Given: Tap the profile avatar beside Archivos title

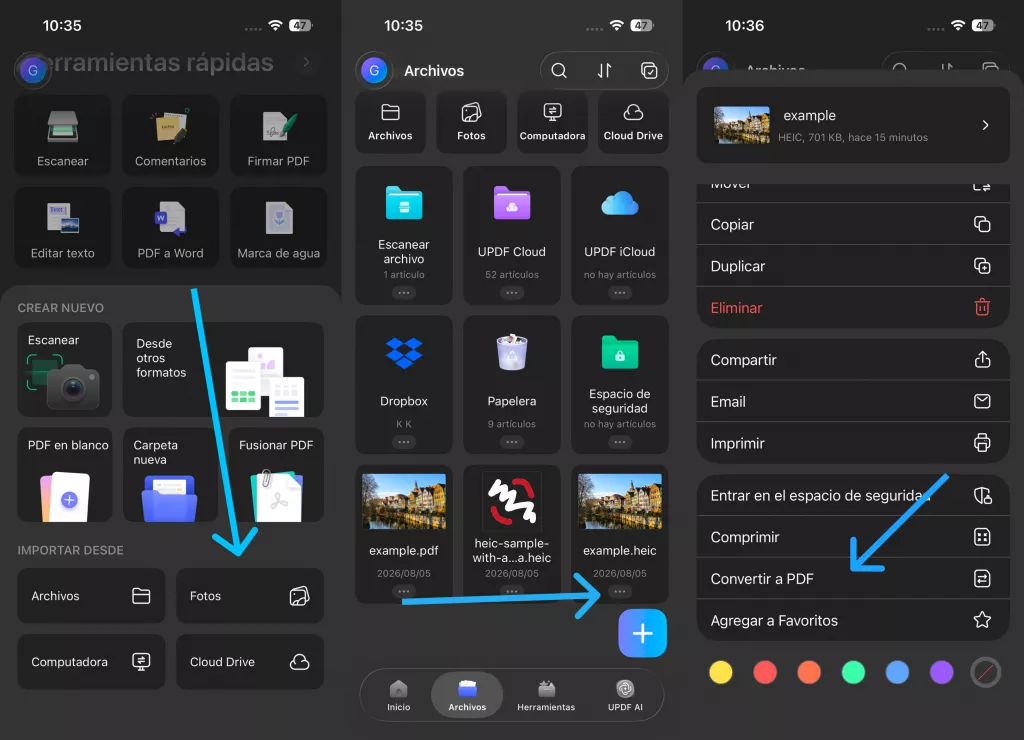Looking at the screenshot, I should [x=374, y=71].
